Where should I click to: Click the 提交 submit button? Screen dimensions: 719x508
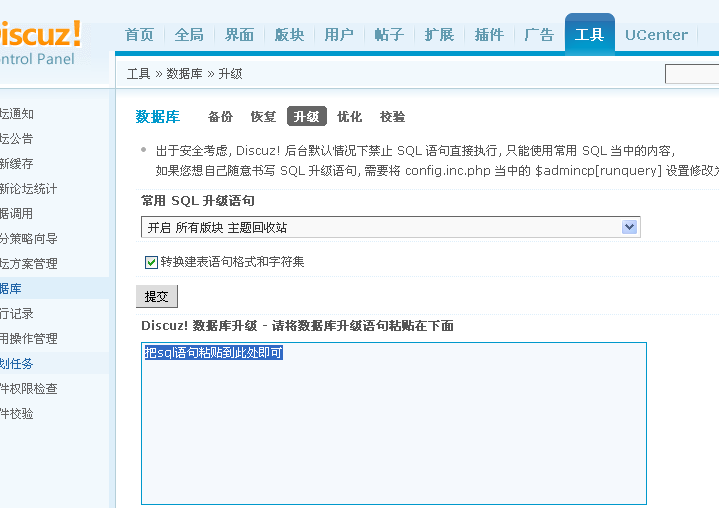157,297
